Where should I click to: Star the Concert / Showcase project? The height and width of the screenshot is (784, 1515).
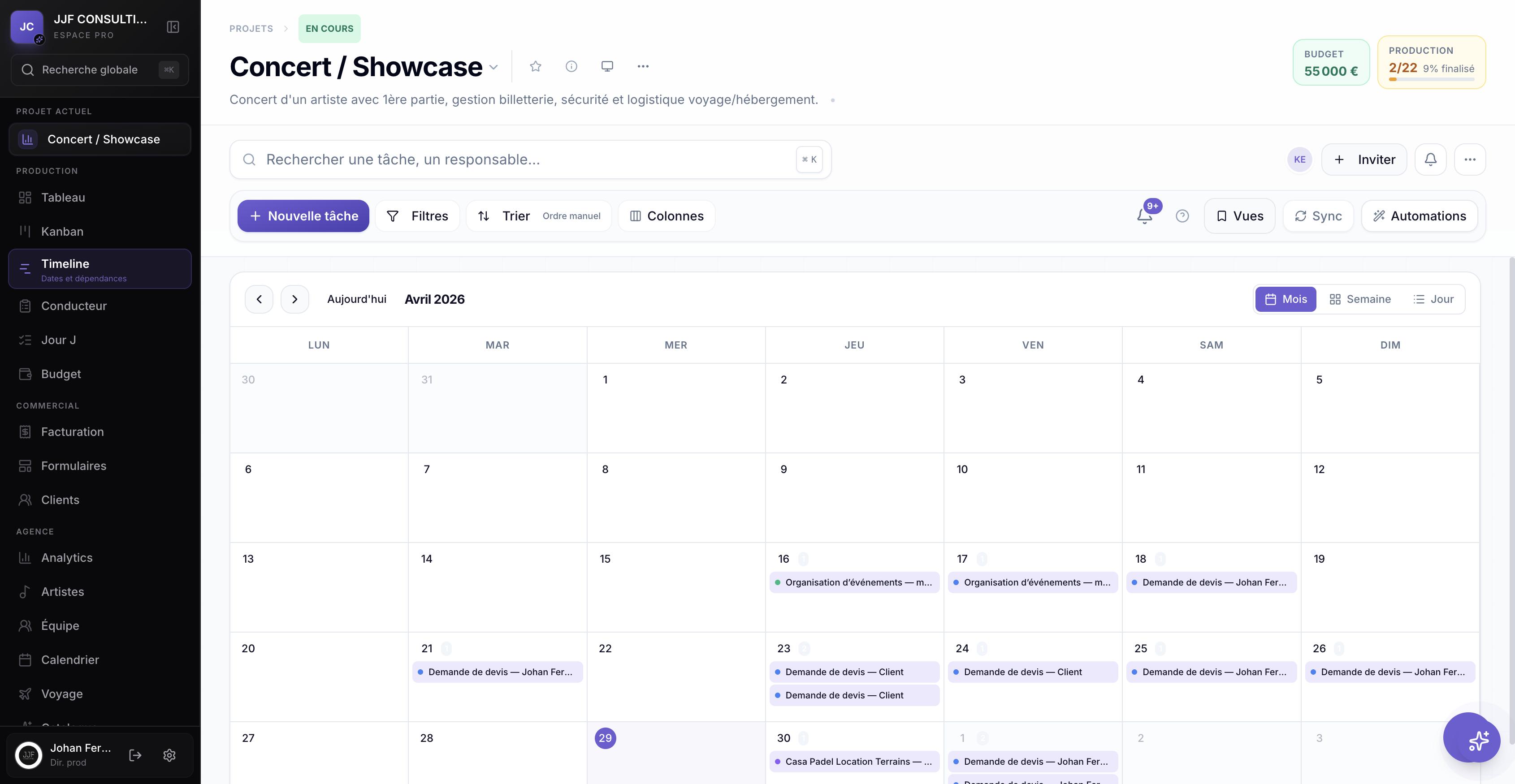click(535, 66)
